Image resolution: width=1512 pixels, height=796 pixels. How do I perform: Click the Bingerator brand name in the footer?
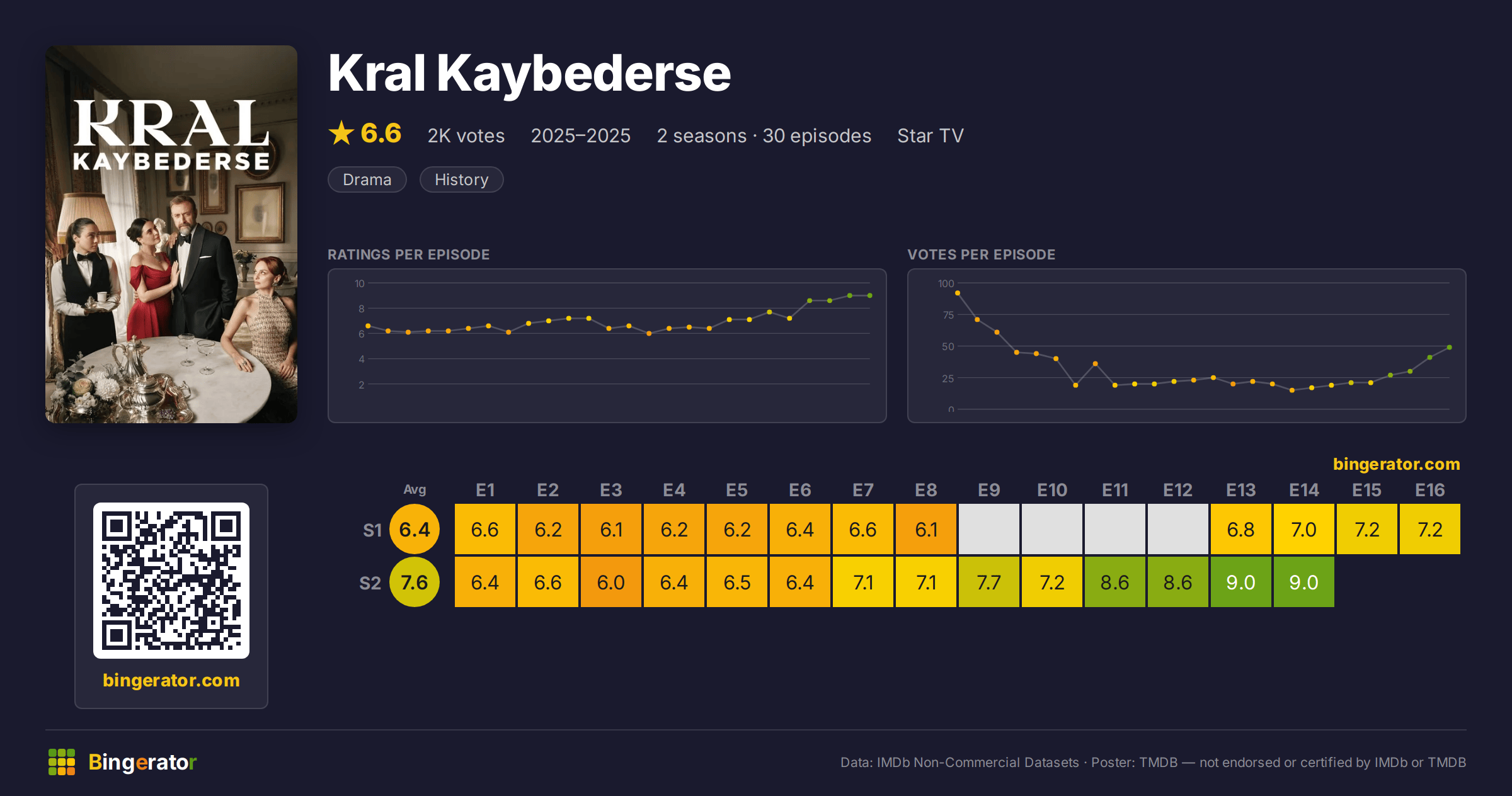(142, 762)
